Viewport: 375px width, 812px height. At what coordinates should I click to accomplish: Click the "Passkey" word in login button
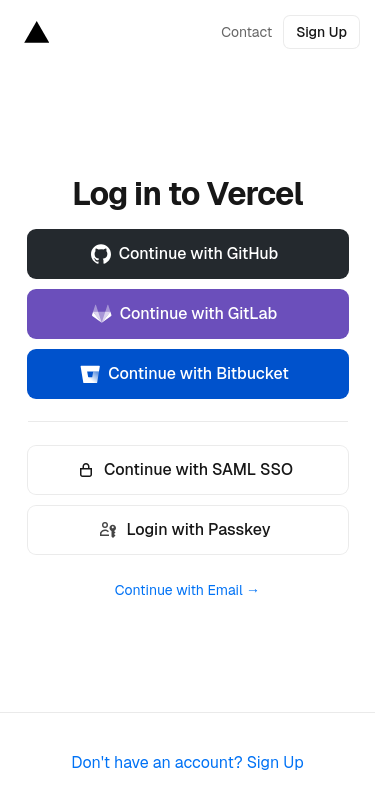click(239, 530)
